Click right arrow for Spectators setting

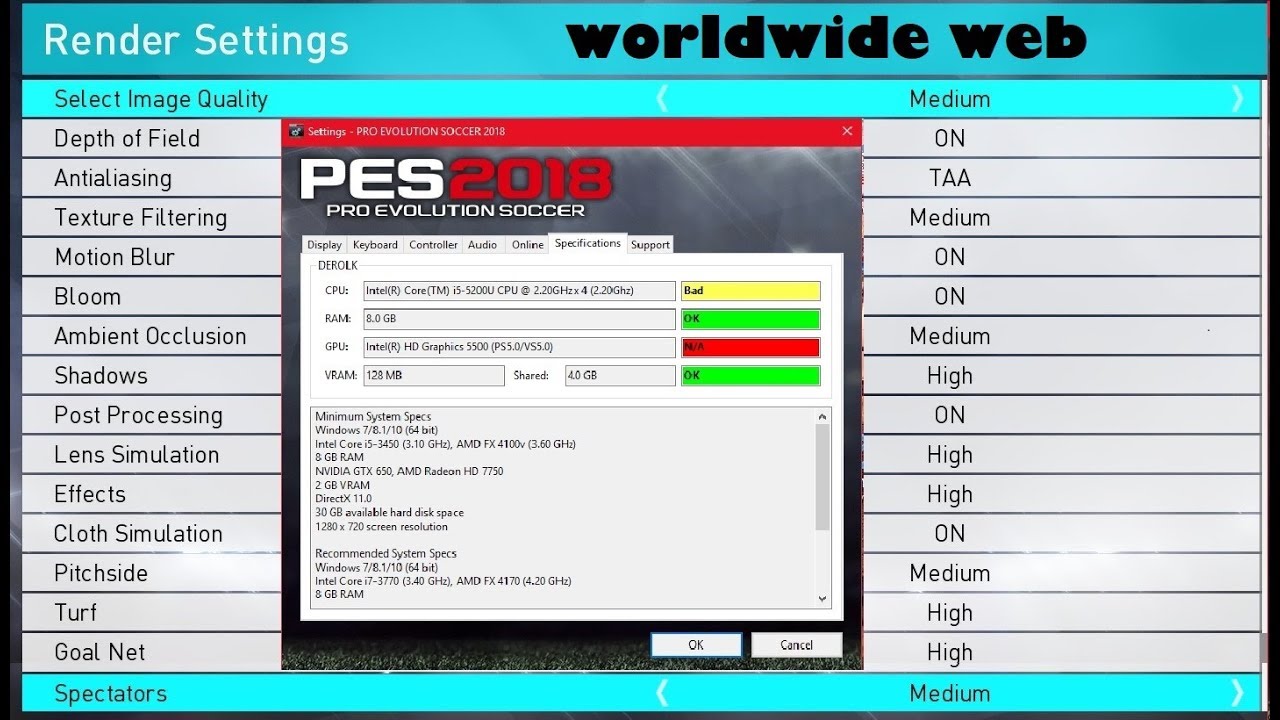tap(1238, 692)
